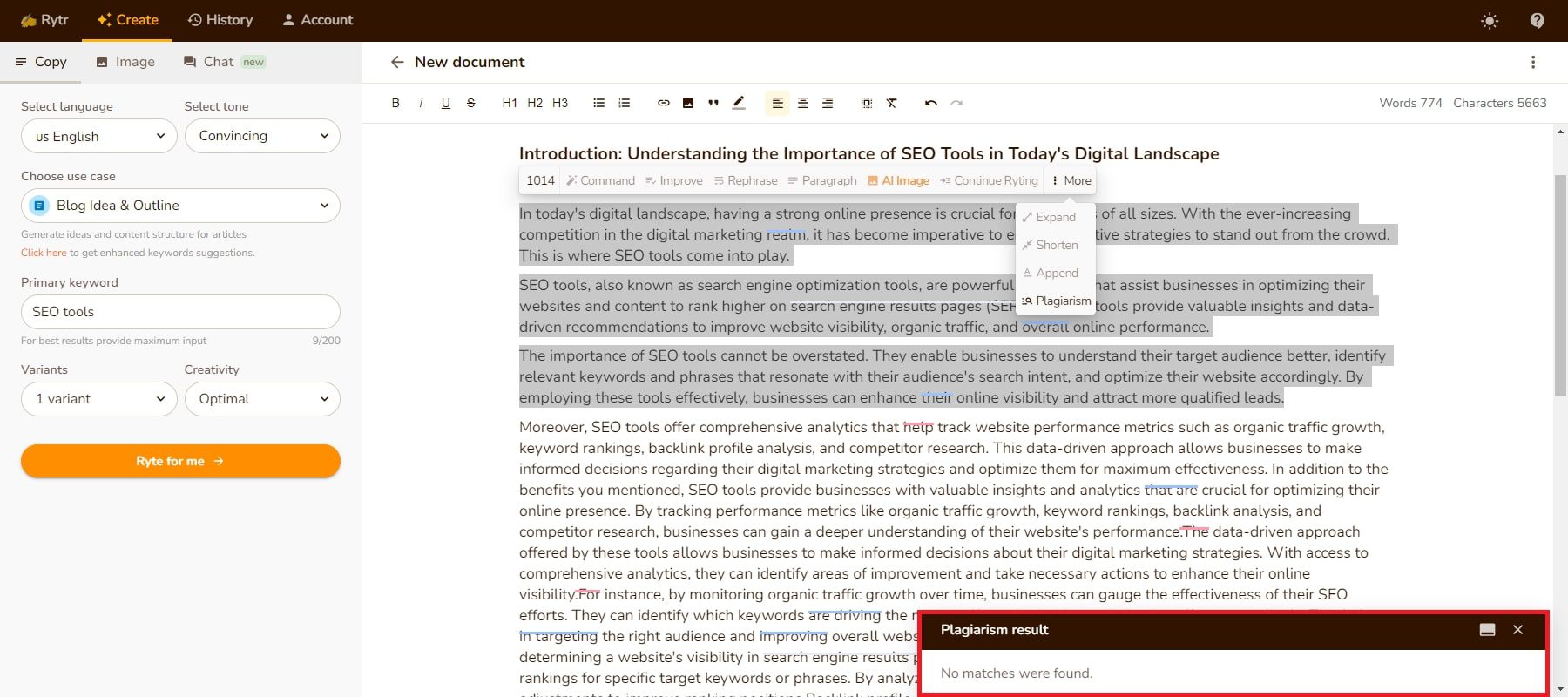Image resolution: width=1568 pixels, height=697 pixels.
Task: Click the document vertical scrollbar
Action: pyautogui.click(x=1559, y=288)
